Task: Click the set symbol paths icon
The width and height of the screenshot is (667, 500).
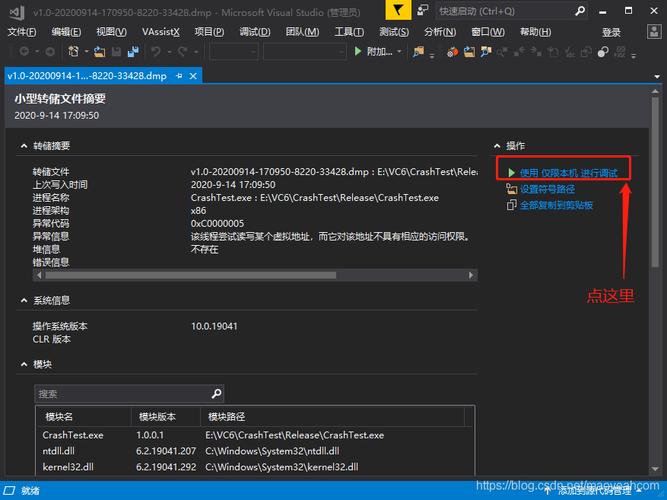Action: 511,189
